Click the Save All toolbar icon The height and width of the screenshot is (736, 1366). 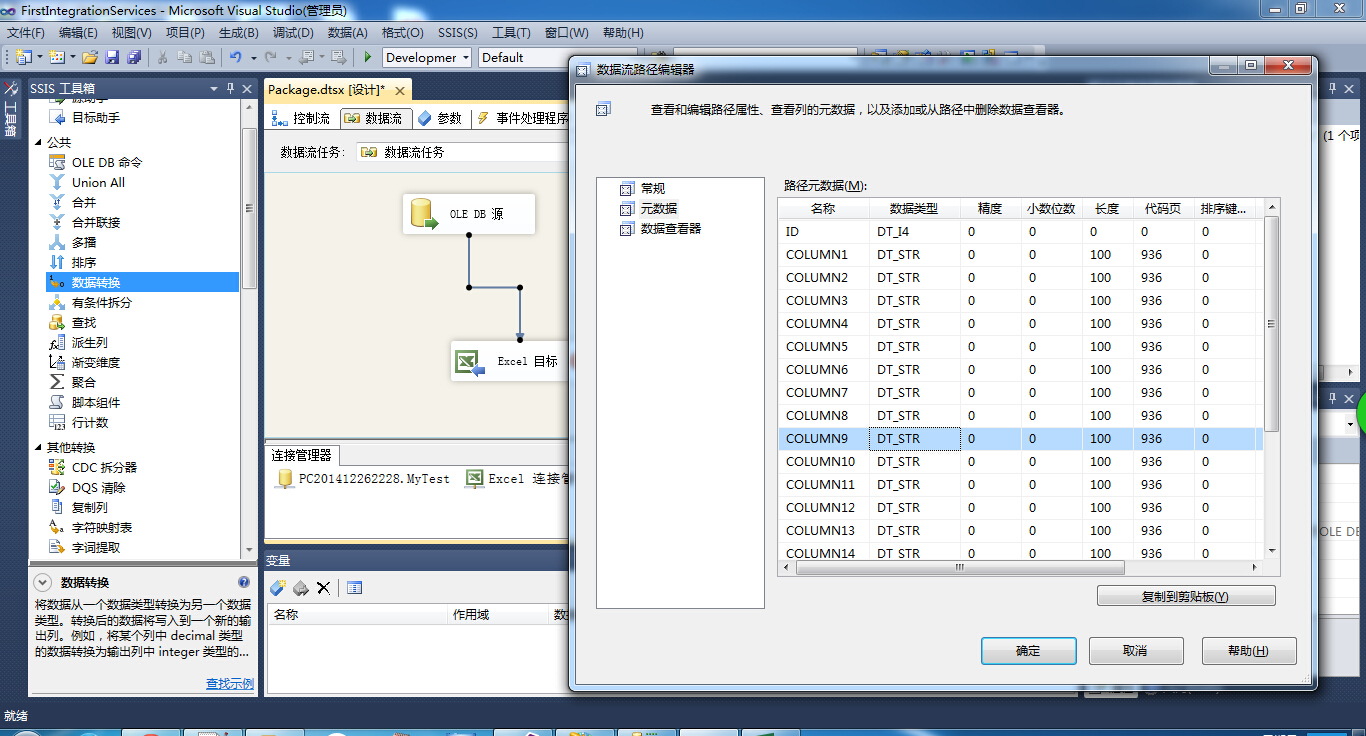coord(132,57)
